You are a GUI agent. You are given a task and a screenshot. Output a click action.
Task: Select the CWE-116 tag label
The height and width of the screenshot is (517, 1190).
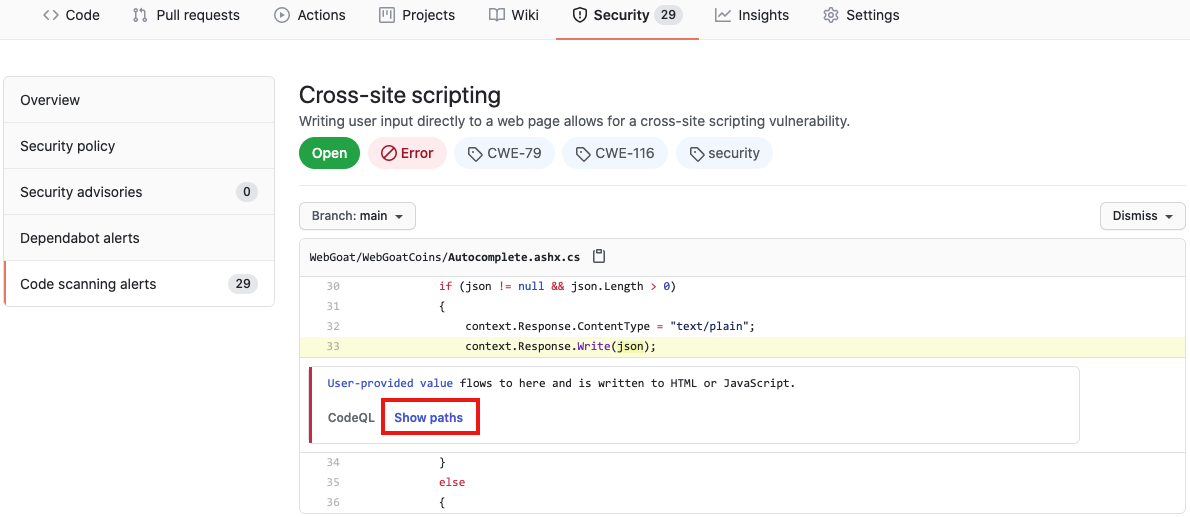pos(614,153)
